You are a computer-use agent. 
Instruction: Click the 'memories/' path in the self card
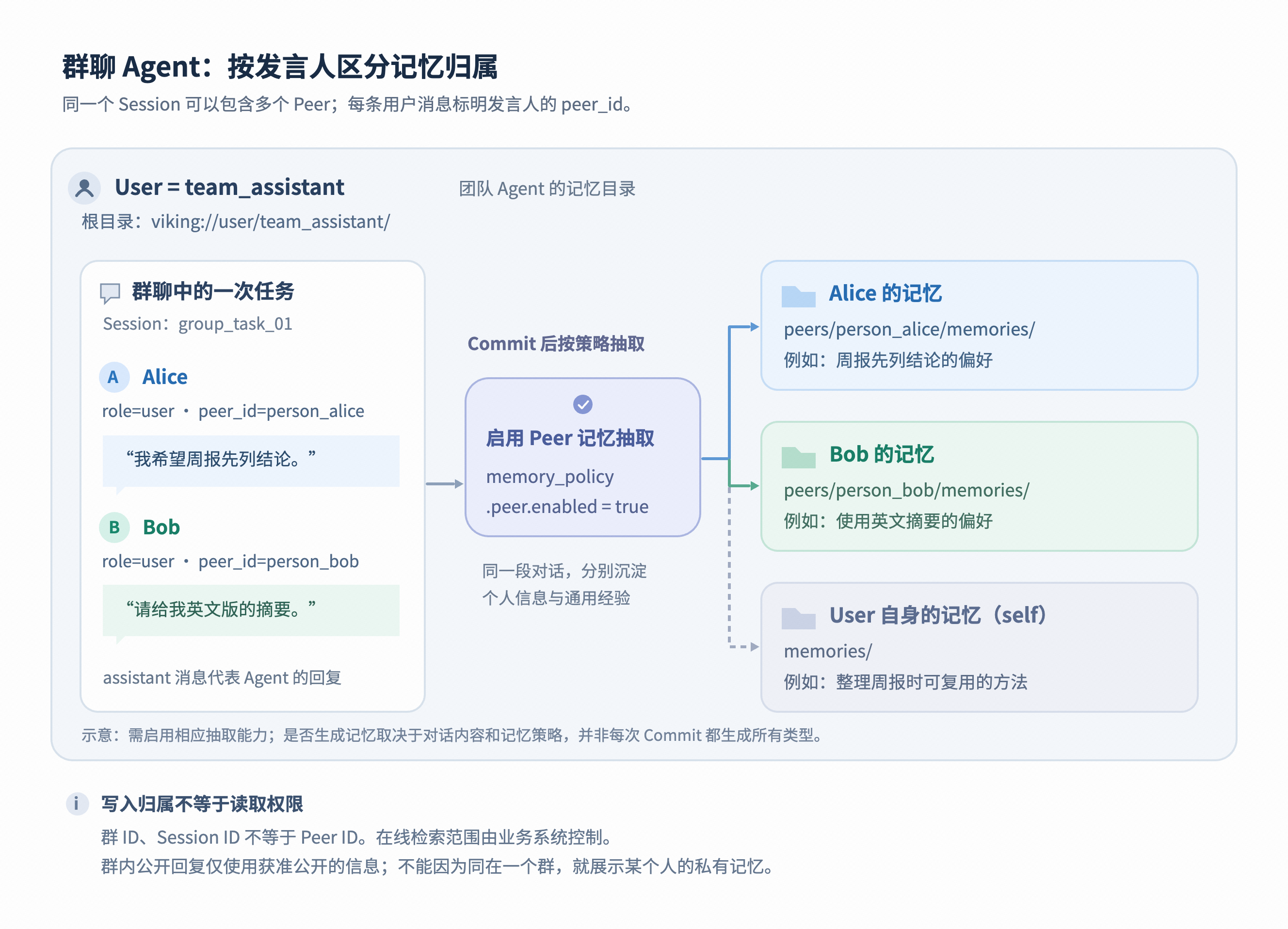click(827, 651)
